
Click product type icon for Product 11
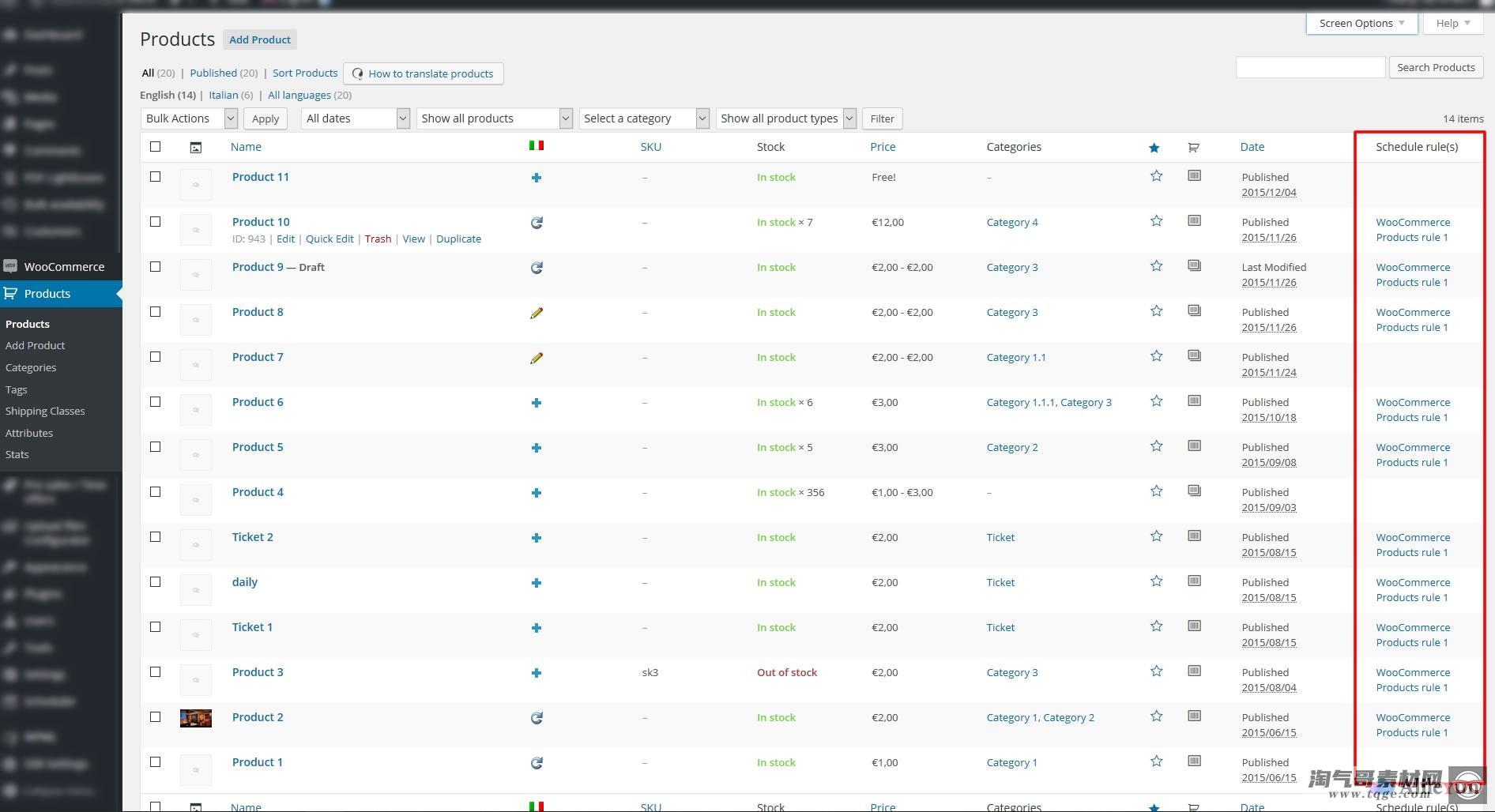[x=1195, y=175]
